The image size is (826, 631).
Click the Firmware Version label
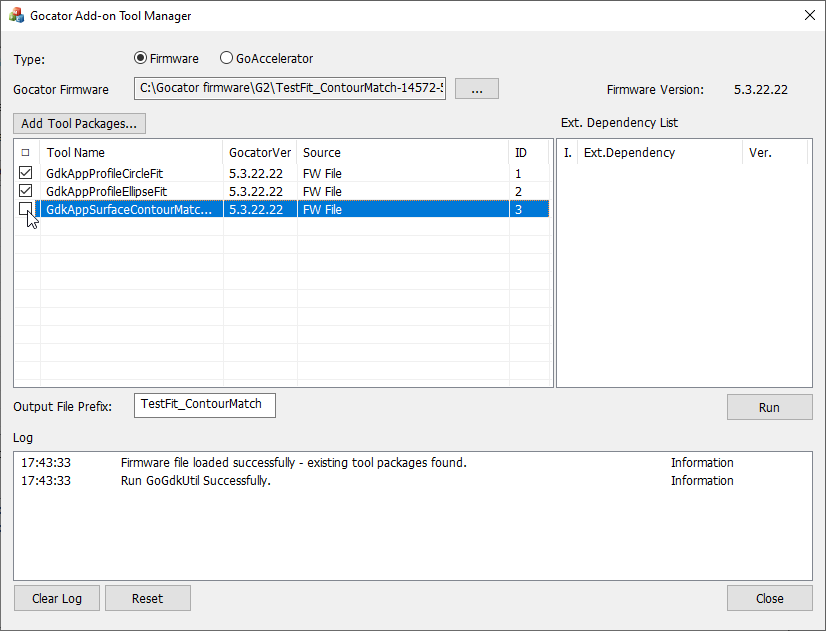tap(655, 90)
